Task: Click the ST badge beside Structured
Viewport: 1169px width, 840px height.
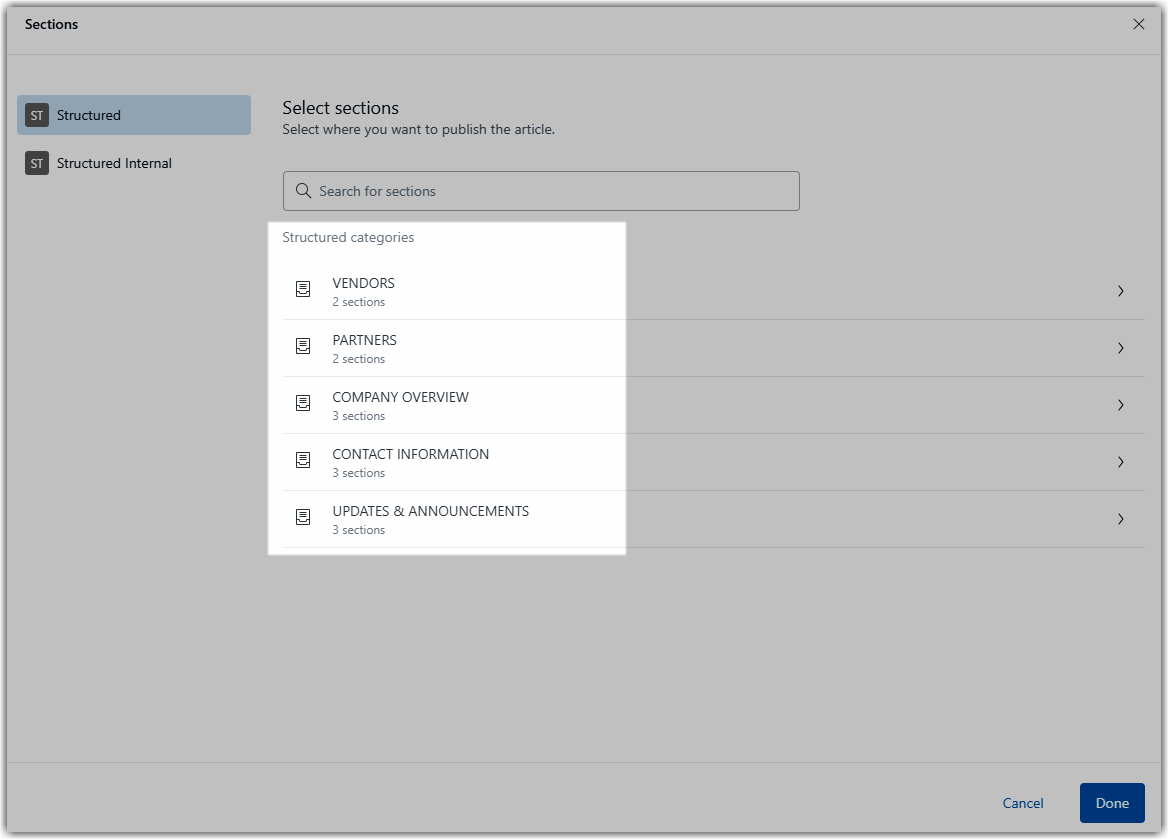Action: tap(37, 115)
